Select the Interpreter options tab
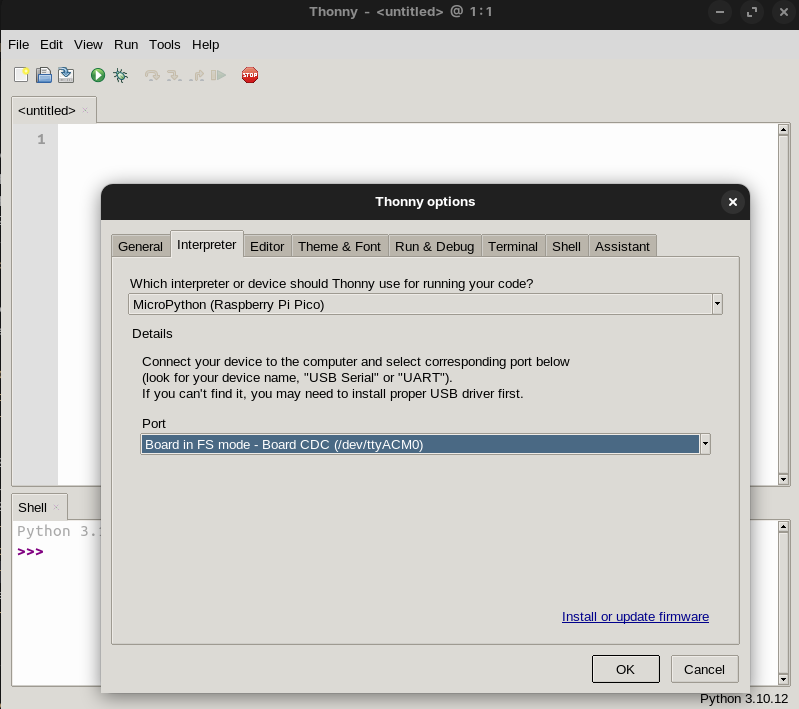The height and width of the screenshot is (709, 799). pos(206,245)
